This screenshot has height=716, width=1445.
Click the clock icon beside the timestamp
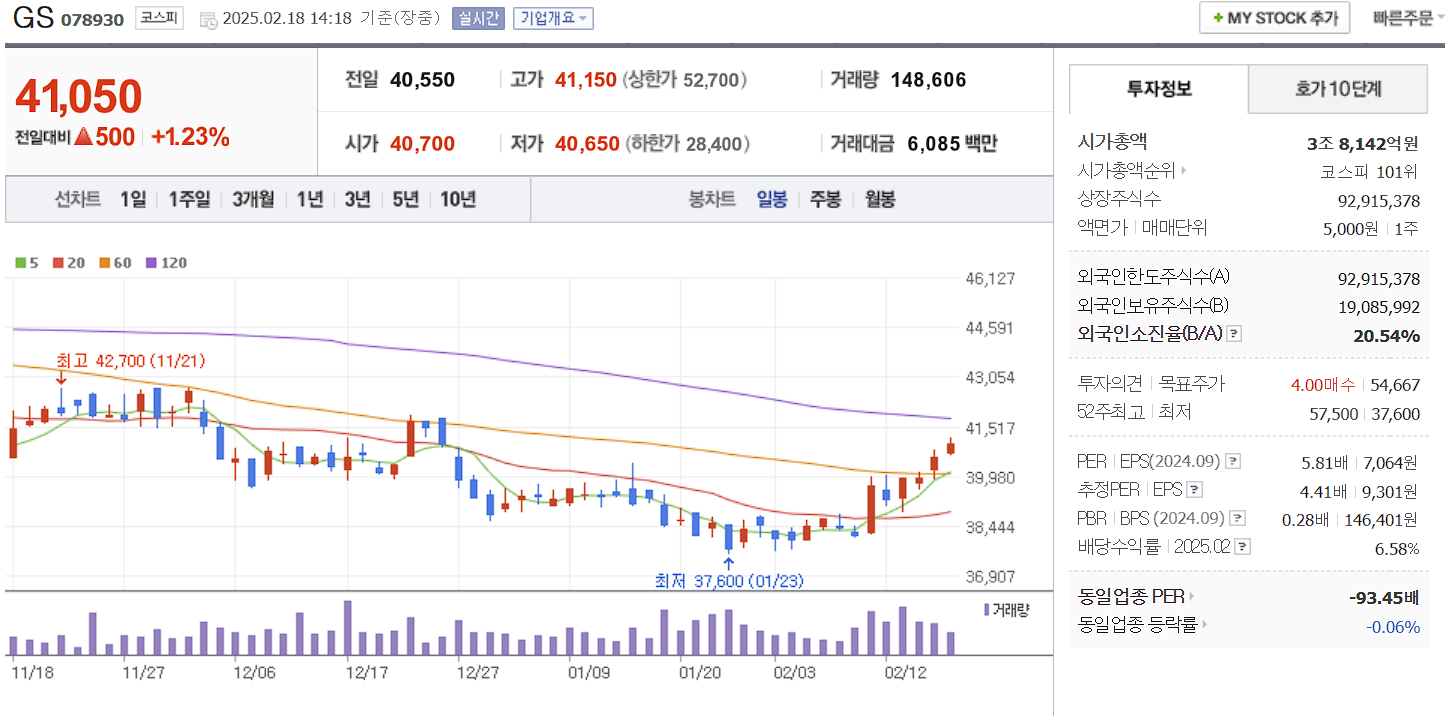pyautogui.click(x=207, y=18)
